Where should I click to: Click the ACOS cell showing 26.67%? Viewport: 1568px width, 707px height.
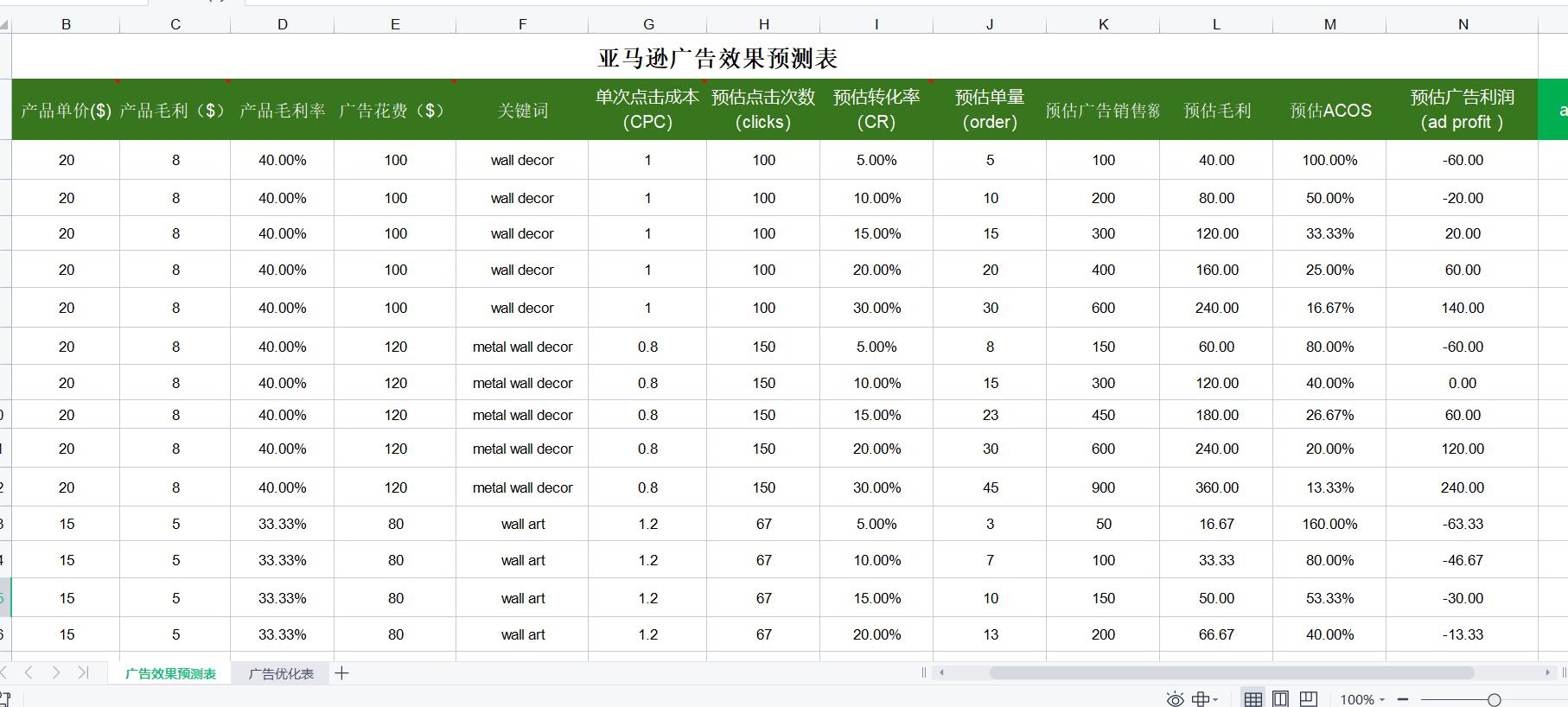coord(1329,415)
